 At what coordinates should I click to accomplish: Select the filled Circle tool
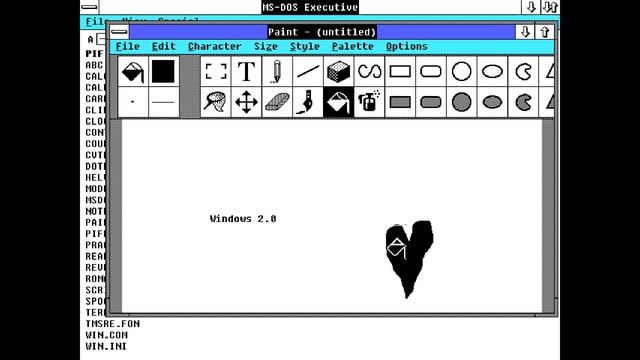[462, 102]
